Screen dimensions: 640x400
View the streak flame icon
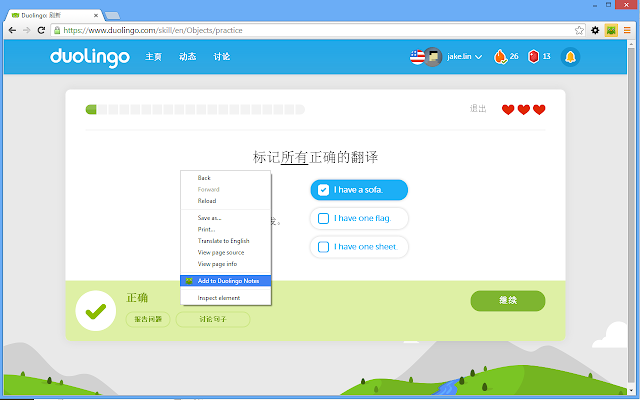[x=500, y=57]
